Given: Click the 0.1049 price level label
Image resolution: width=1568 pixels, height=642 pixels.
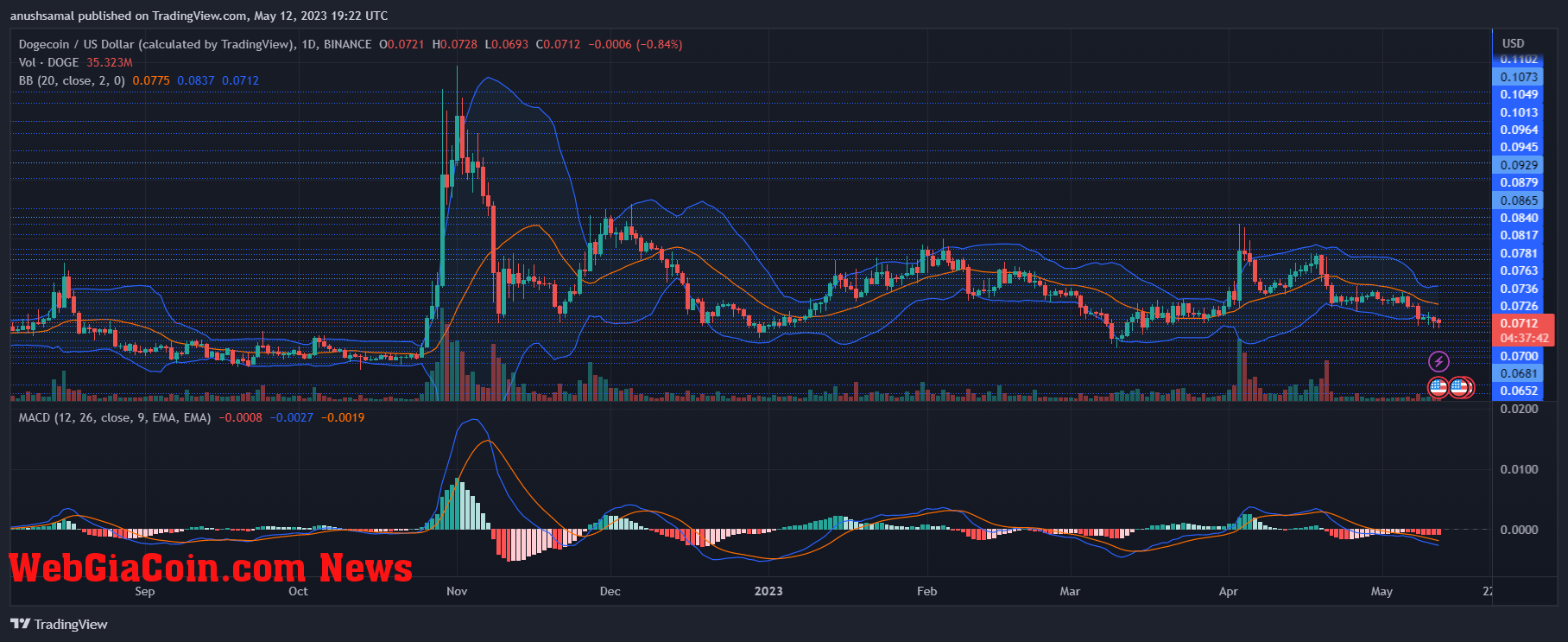Looking at the screenshot, I should [x=1518, y=94].
